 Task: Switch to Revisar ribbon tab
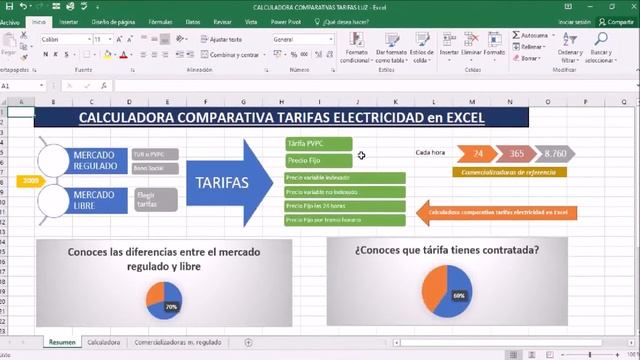(222, 22)
